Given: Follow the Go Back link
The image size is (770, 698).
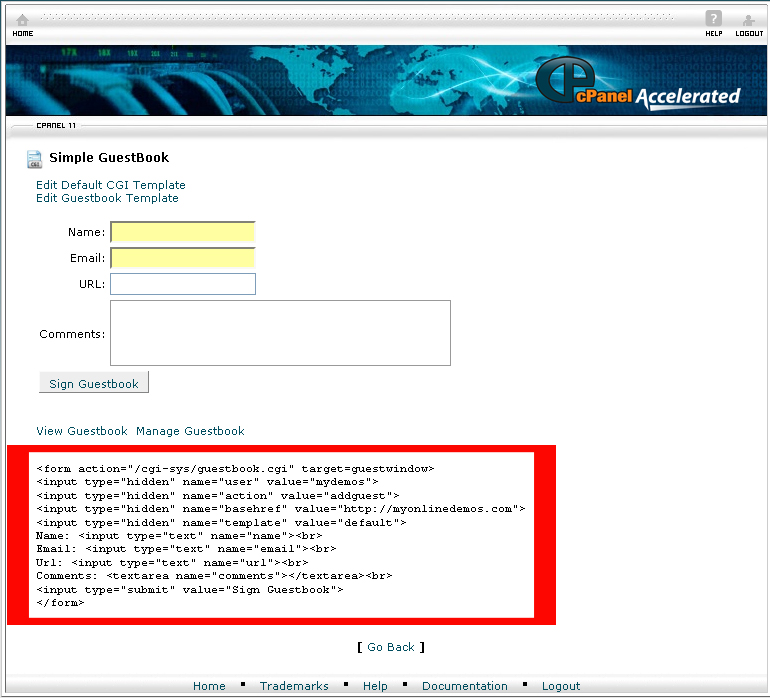Looking at the screenshot, I should (x=391, y=647).
